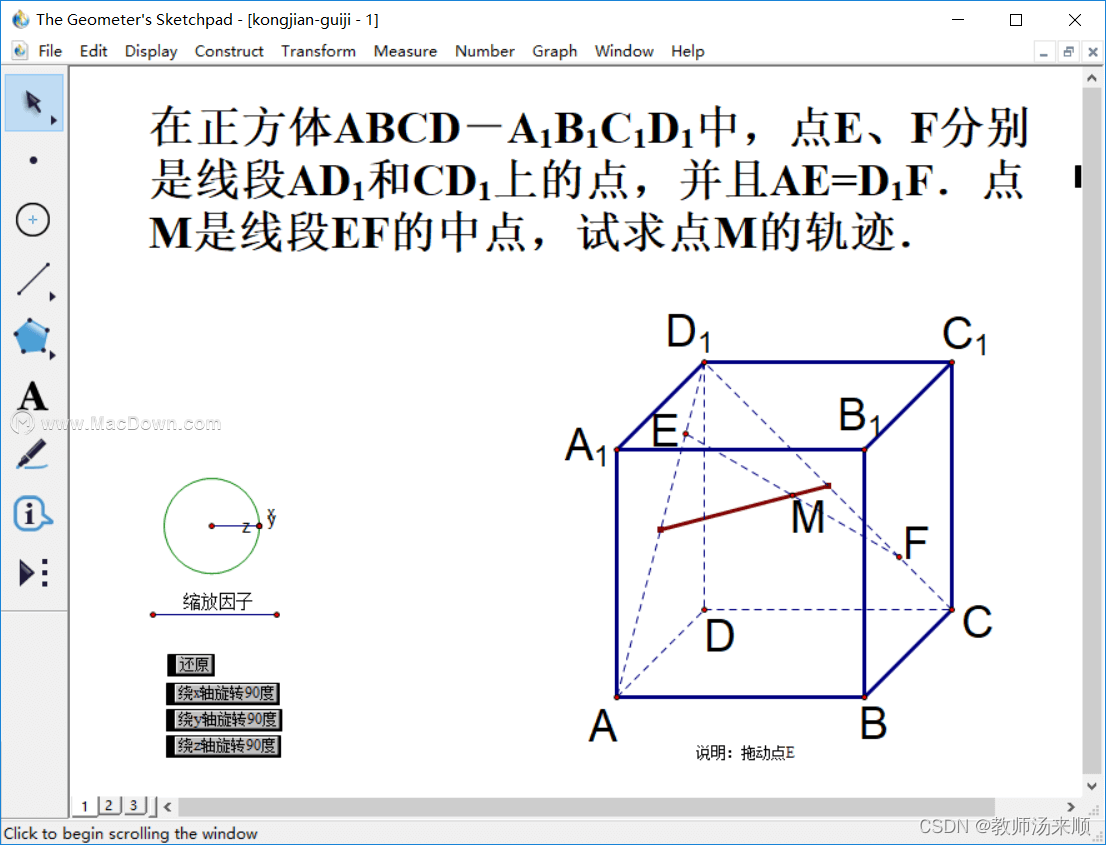Select vertex D1 of the cube
This screenshot has height=845, width=1106.
(x=704, y=363)
